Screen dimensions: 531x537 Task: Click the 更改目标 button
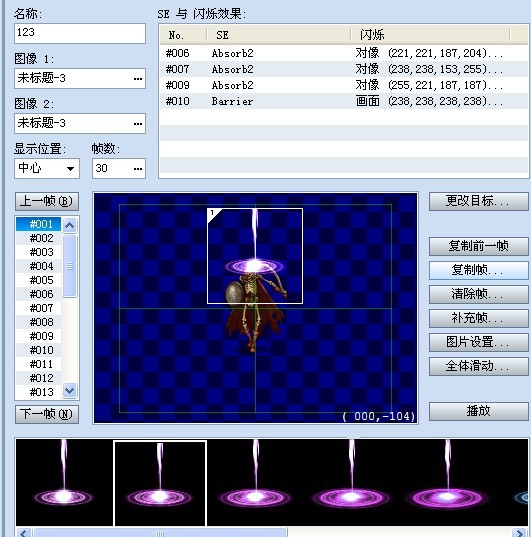point(479,201)
